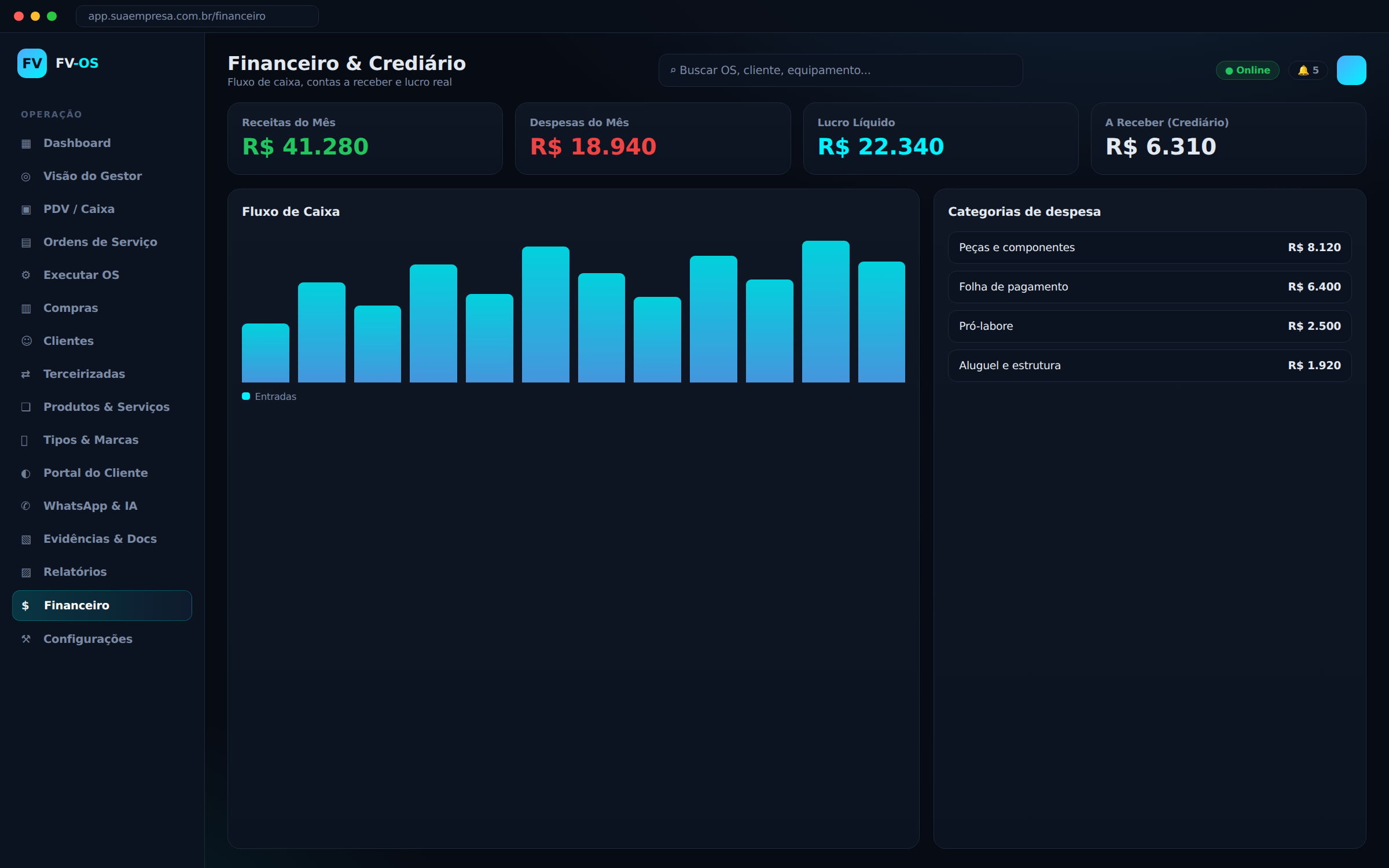
Task: Click the FV-OS brand name
Action: pyautogui.click(x=77, y=63)
